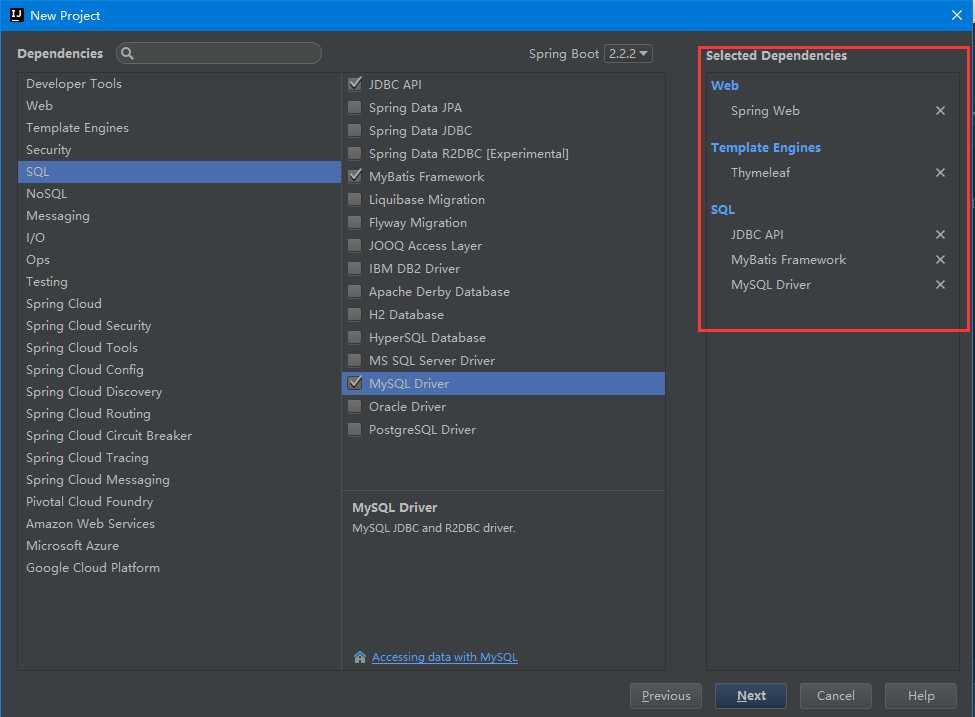The width and height of the screenshot is (975, 717).
Task: Remove Thymeleaf from selected dependencies
Action: coord(940,173)
